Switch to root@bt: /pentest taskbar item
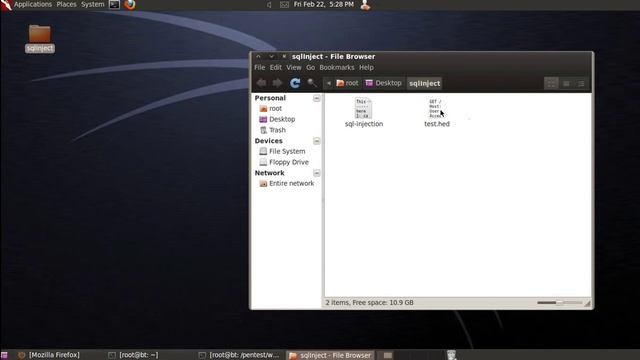This screenshot has width=640, height=360. (240, 355)
